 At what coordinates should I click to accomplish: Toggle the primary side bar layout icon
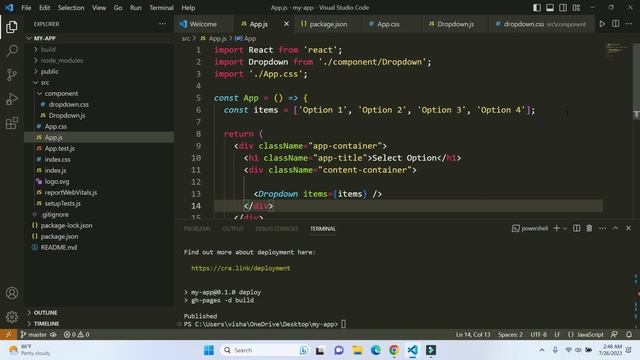click(x=537, y=7)
